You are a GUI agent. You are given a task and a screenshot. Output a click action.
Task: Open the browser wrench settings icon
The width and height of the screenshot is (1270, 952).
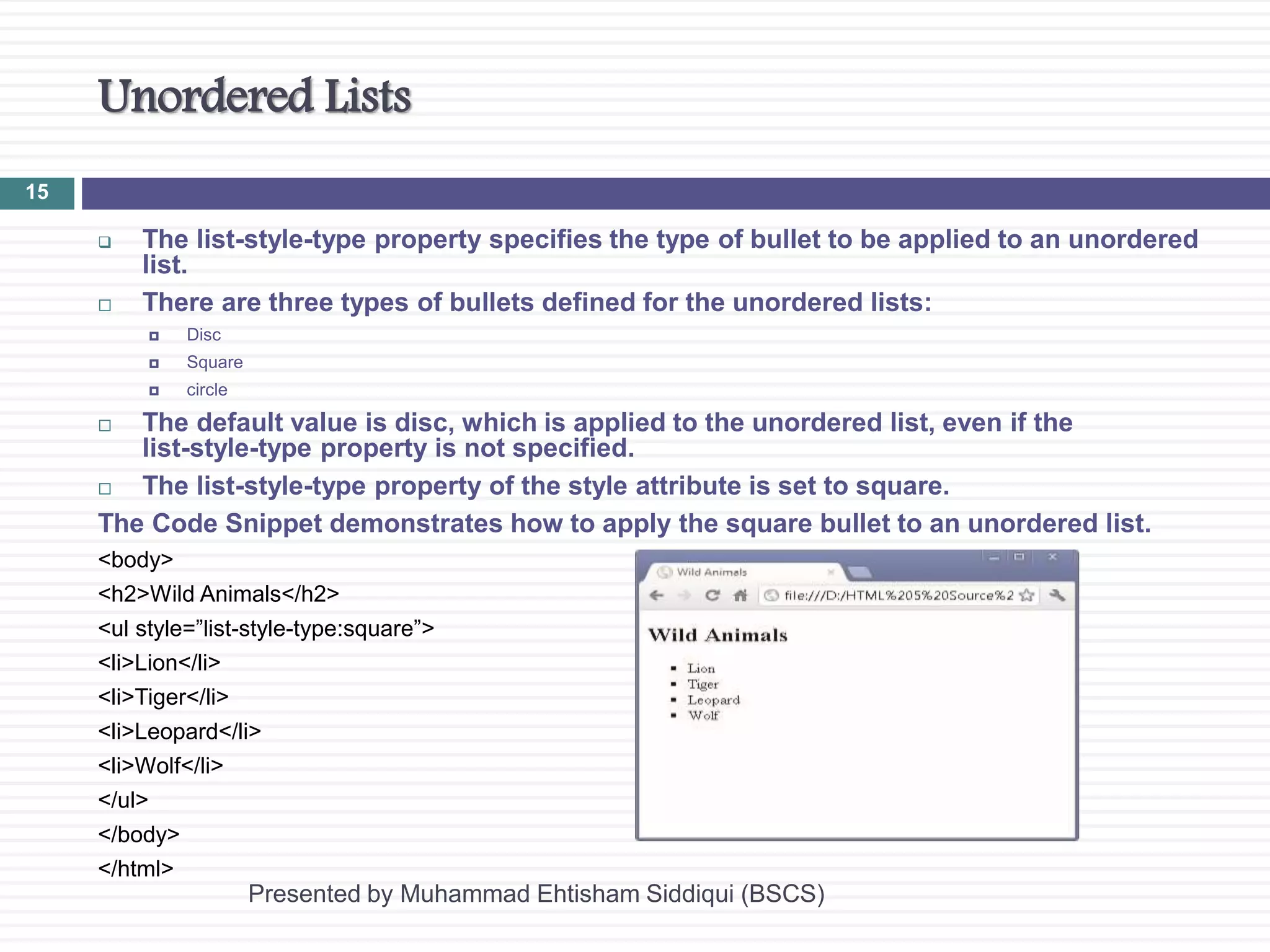[x=1057, y=596]
